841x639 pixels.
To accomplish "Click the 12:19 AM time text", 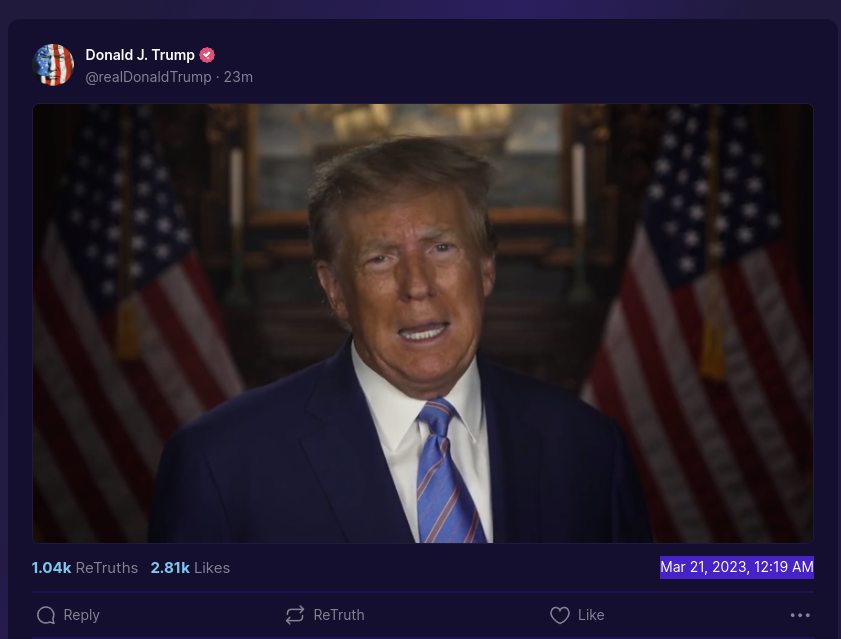I will (784, 567).
